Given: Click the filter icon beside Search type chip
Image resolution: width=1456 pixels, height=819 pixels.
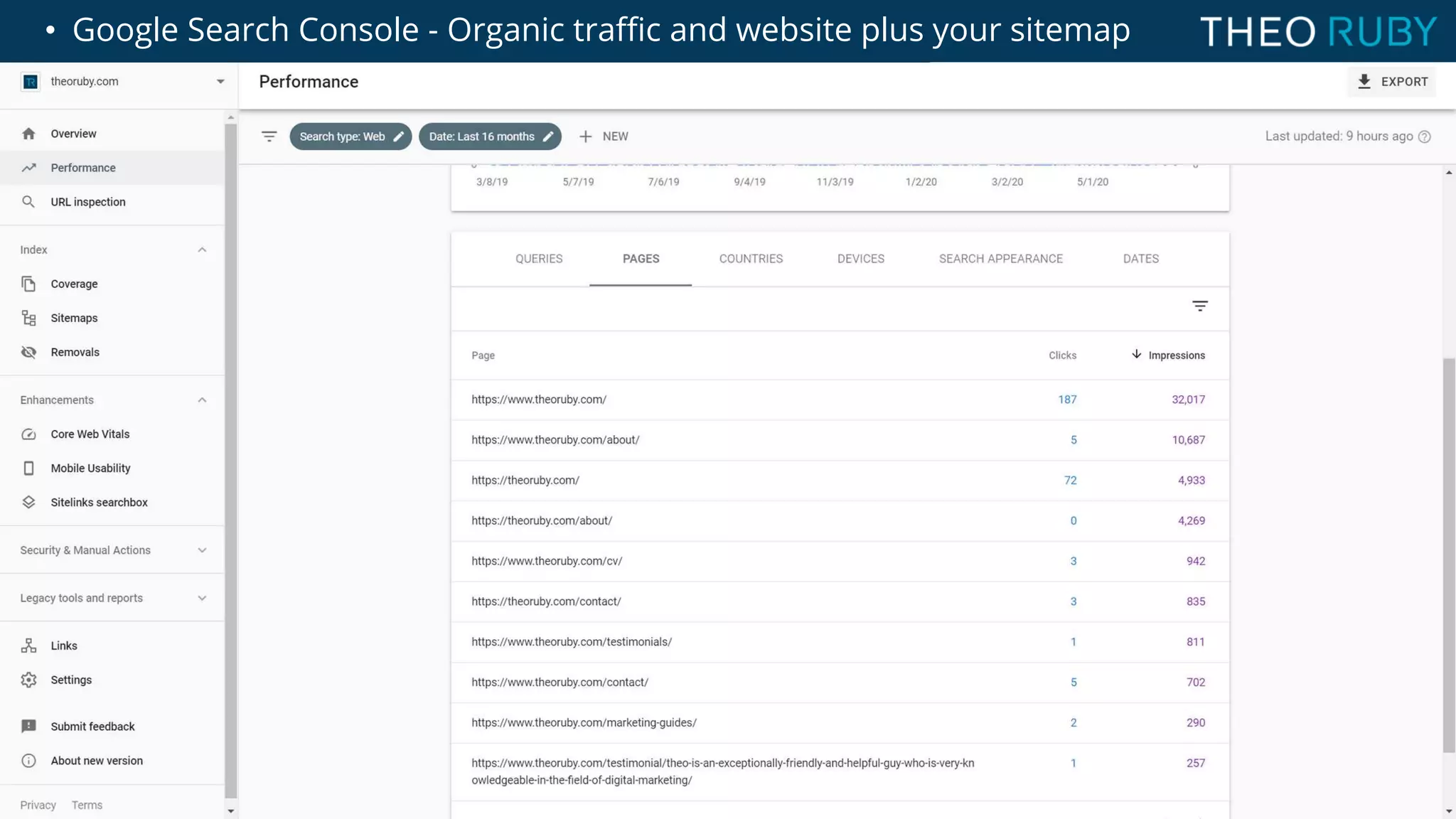Looking at the screenshot, I should [x=269, y=136].
